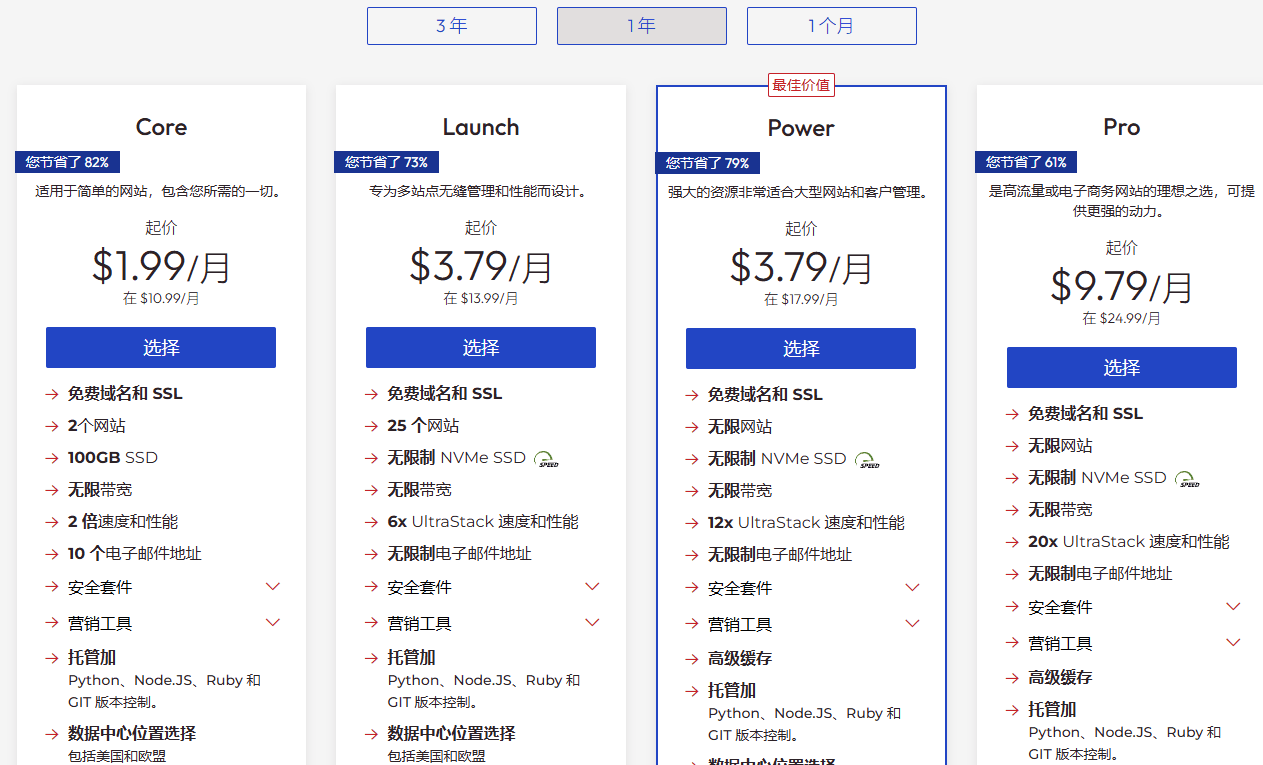Expand 营销工具 in the Launch plan
The image size is (1263, 765).
pyautogui.click(x=592, y=622)
